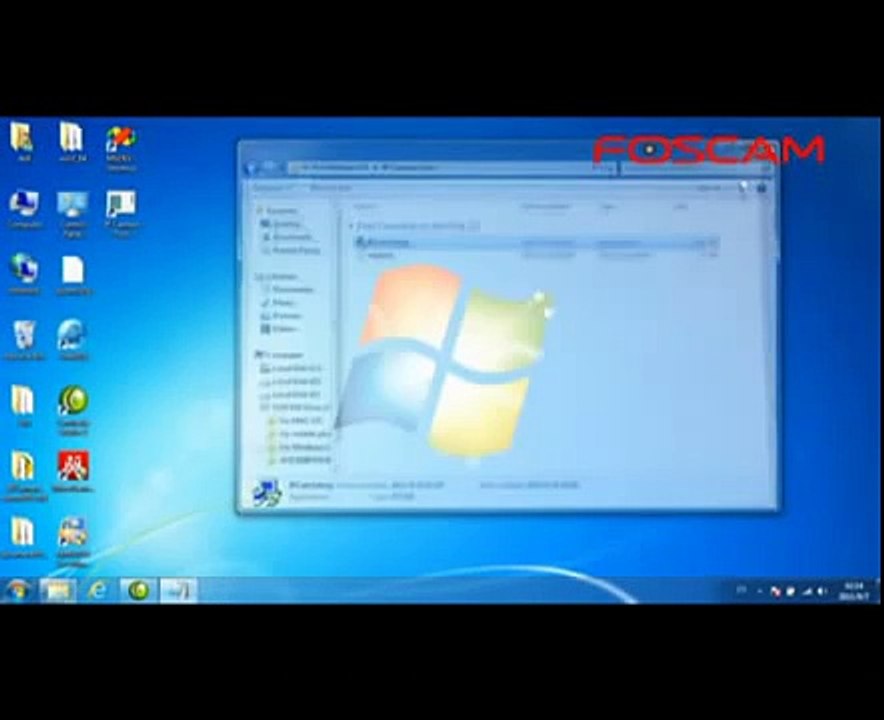Select Desktop under Favorites in Explorer sidebar

click(x=281, y=224)
